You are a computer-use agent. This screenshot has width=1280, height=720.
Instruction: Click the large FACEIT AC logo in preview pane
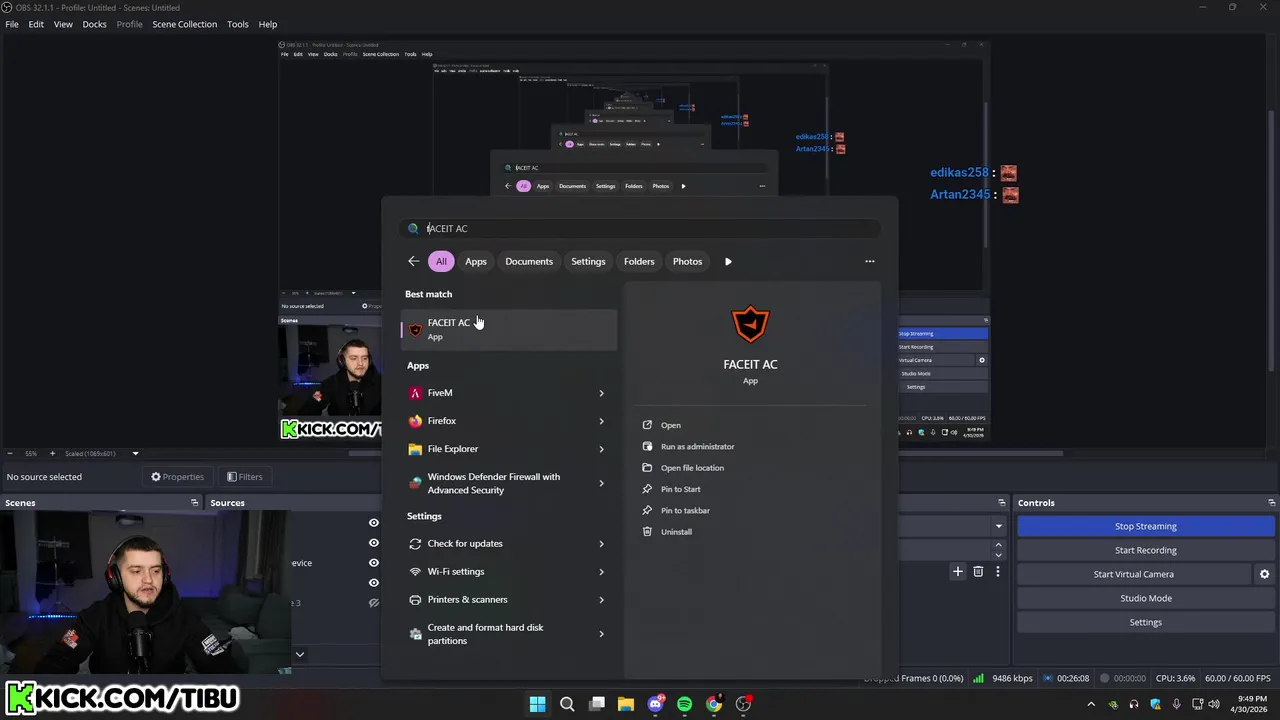click(750, 324)
